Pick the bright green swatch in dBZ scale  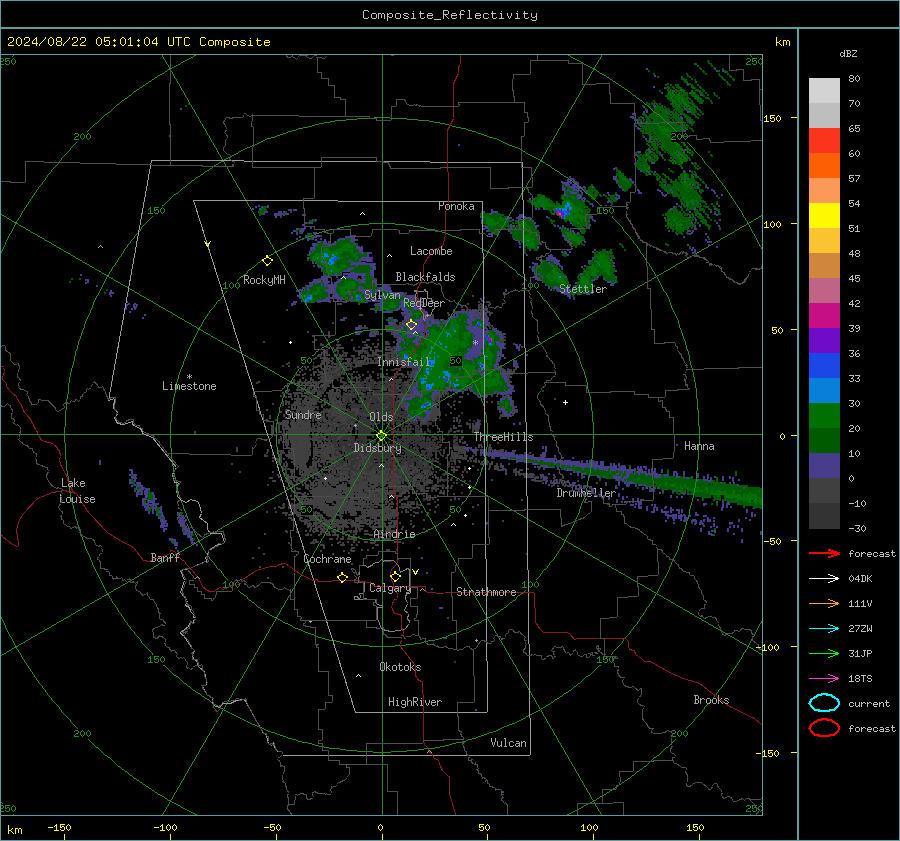[x=824, y=416]
